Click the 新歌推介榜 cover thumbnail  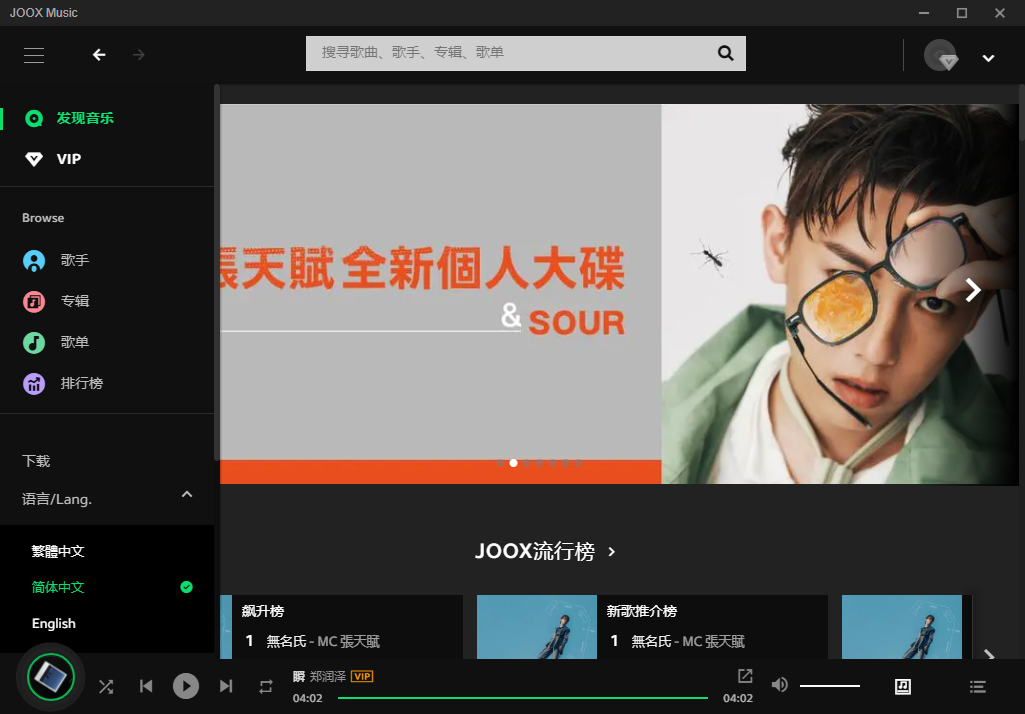click(x=537, y=626)
